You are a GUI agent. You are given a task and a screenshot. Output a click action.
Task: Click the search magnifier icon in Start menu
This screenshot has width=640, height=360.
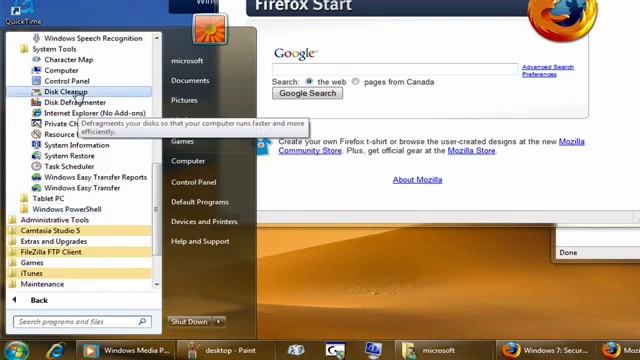coord(142,322)
